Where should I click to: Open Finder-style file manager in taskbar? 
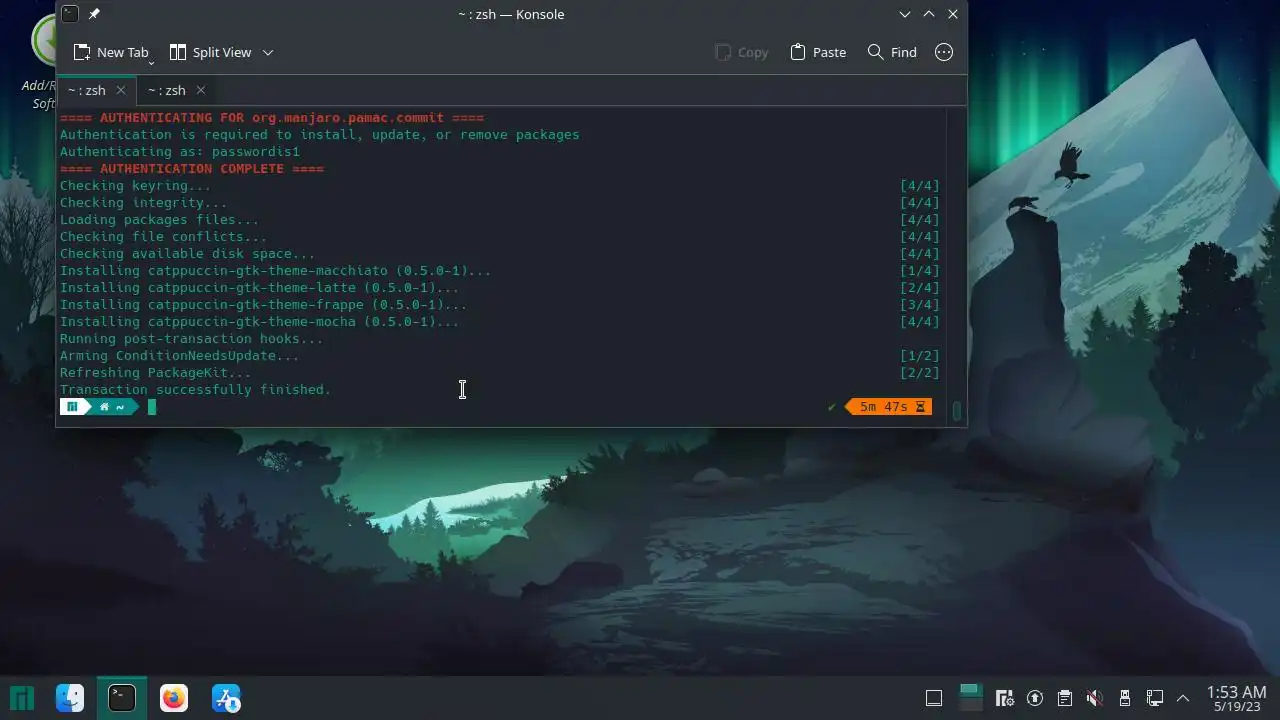click(x=70, y=698)
